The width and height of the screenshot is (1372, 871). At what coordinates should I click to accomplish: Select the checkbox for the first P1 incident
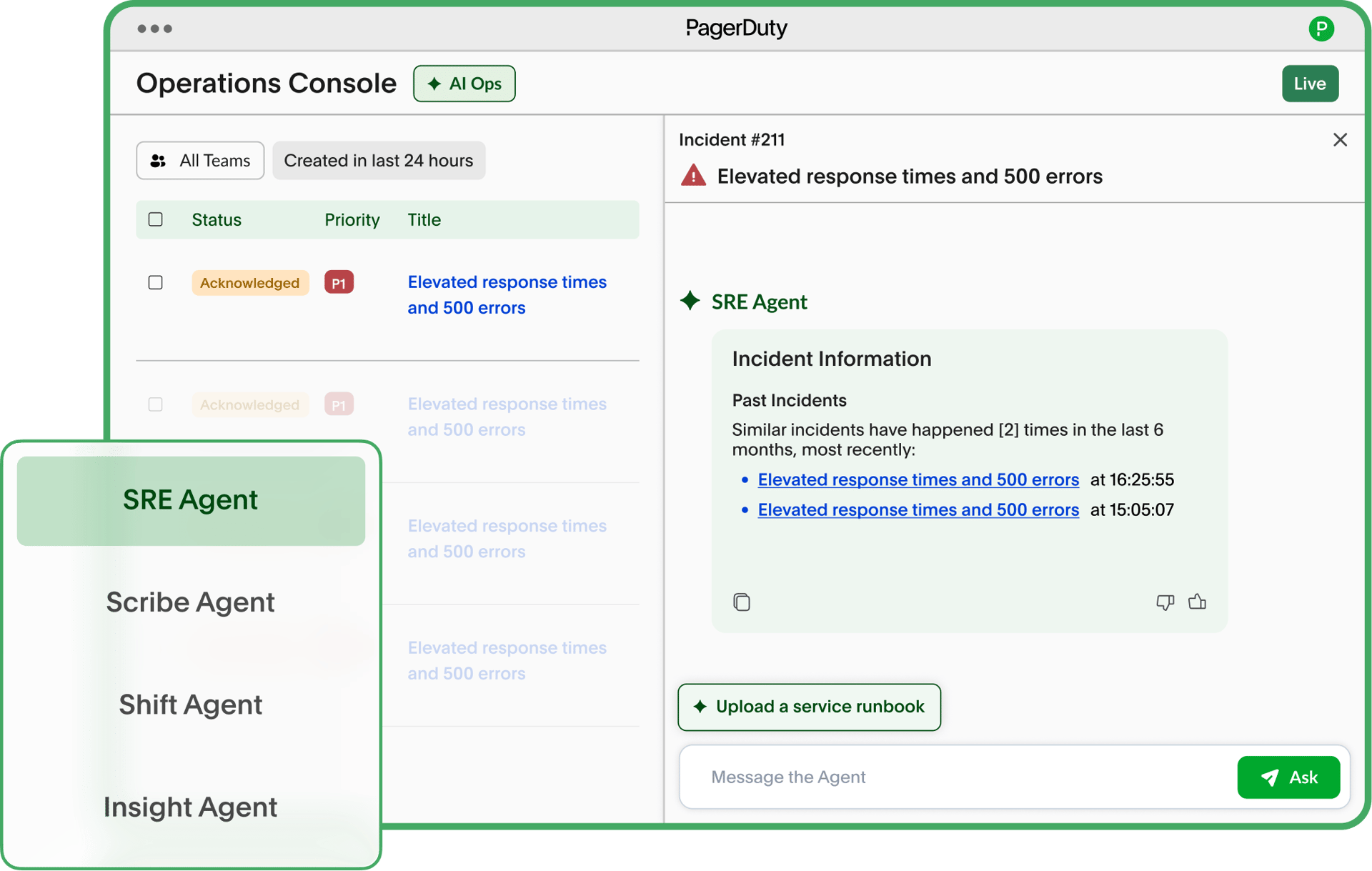click(x=155, y=282)
